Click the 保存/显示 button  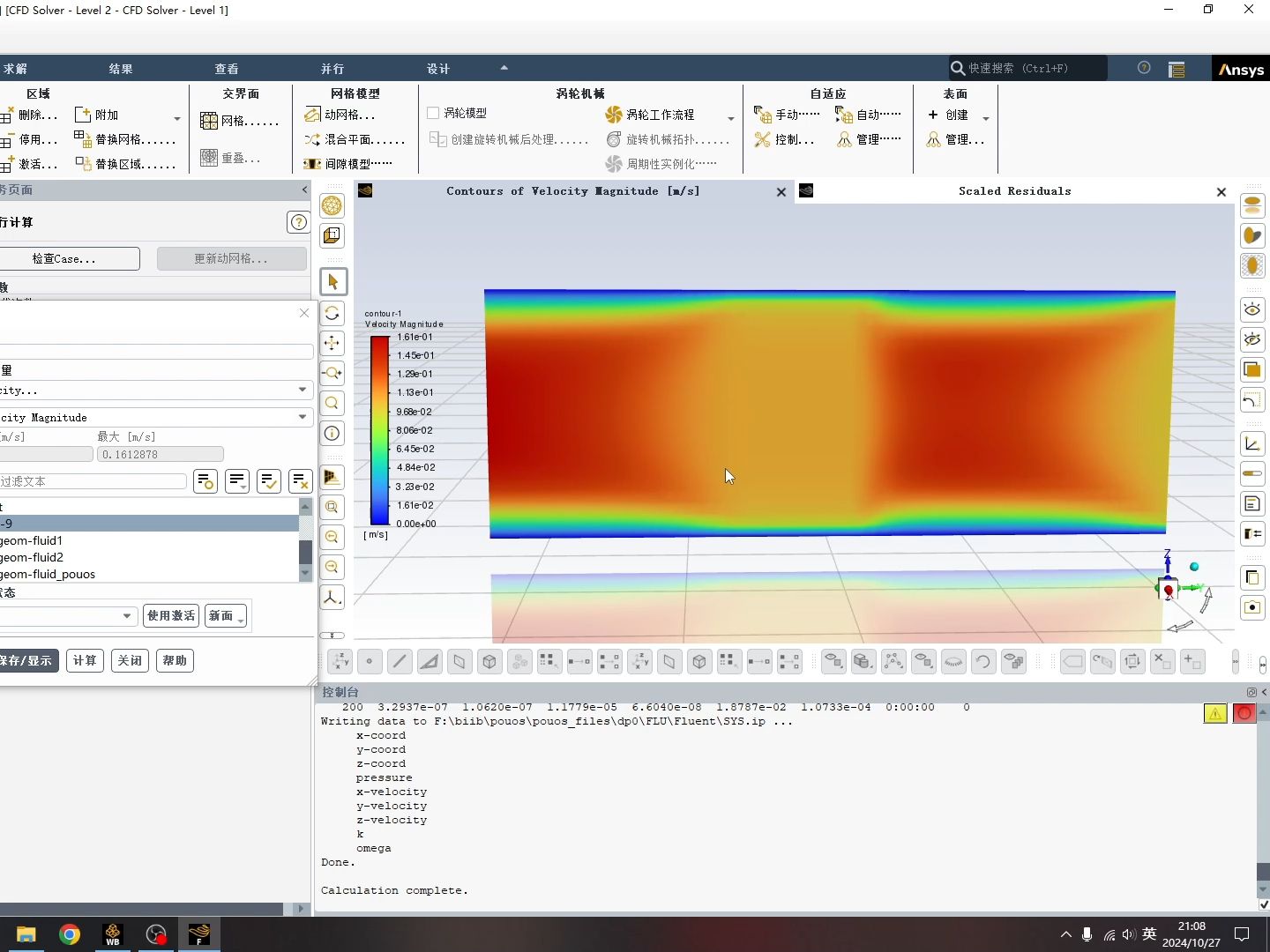click(27, 660)
